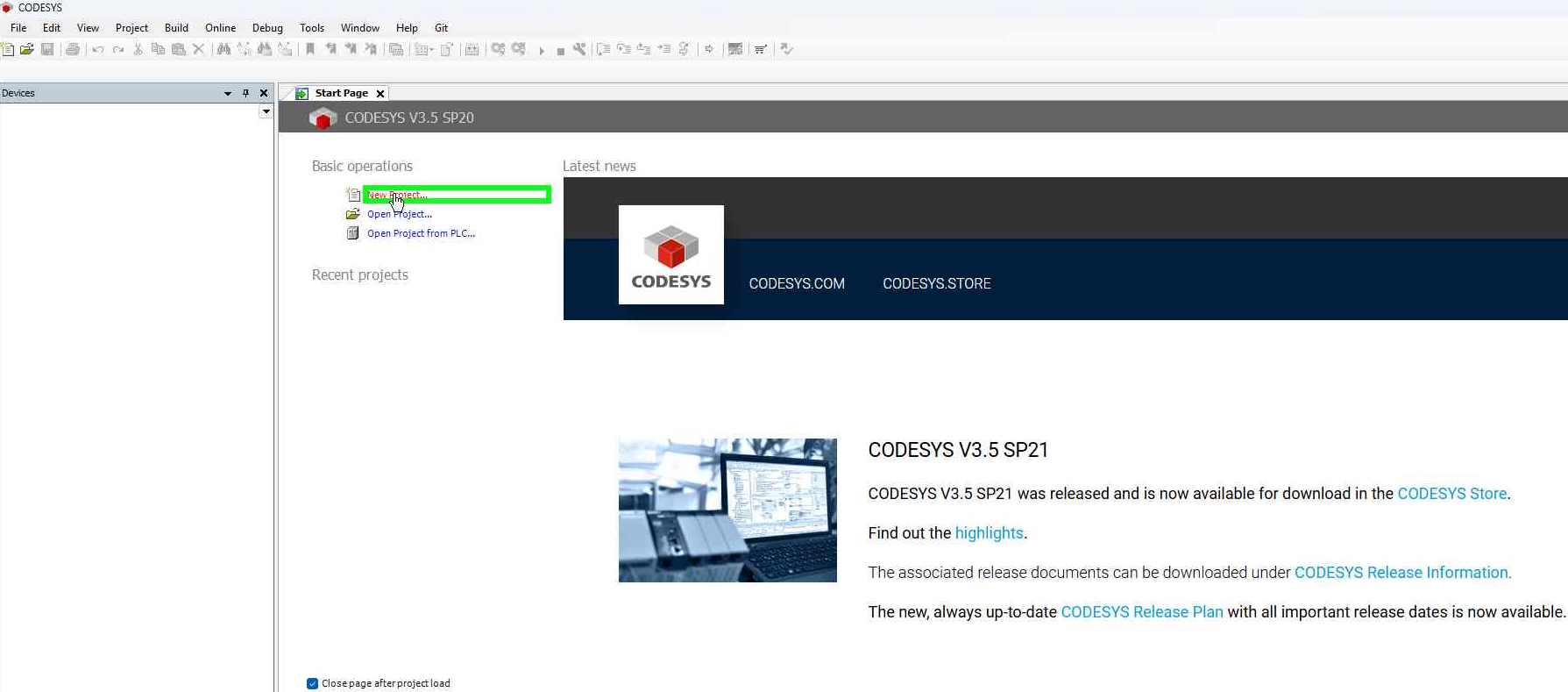
Task: Click the Save toolbar icon
Action: (47, 49)
